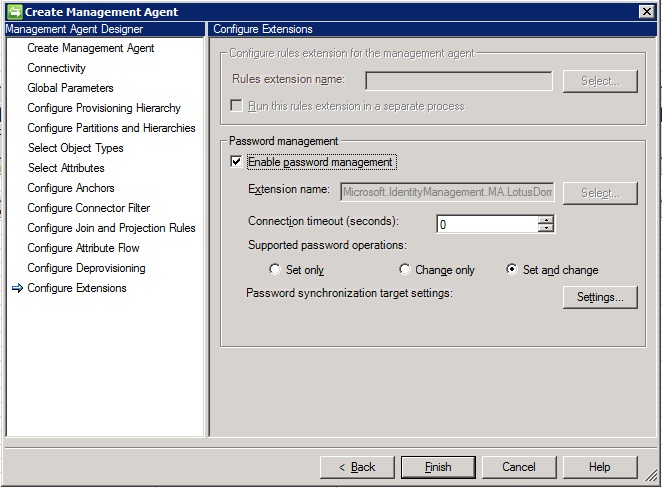Select the Configure Anchors step
Image resolution: width=662 pixels, height=488 pixels.
71,188
